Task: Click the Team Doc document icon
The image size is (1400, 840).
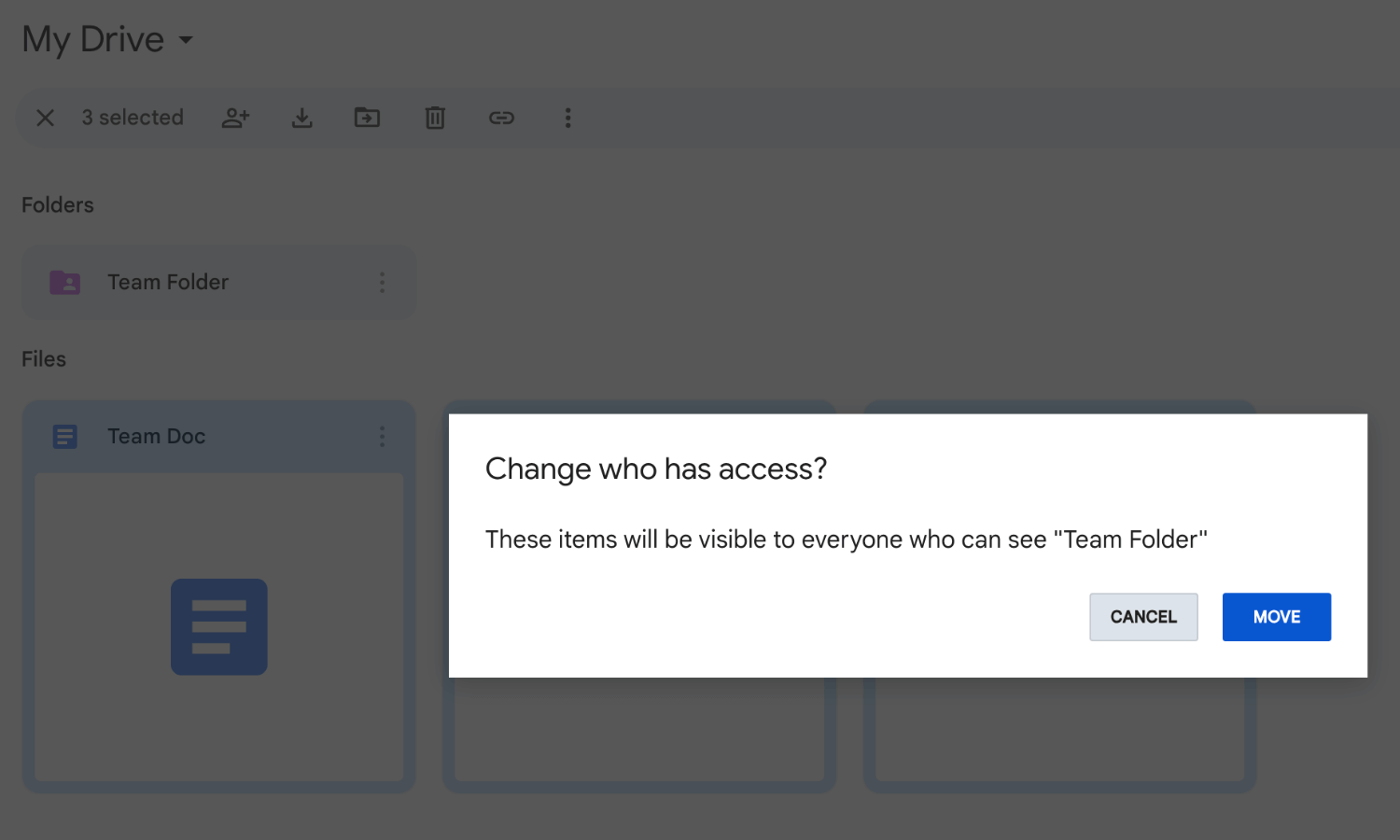Action: [x=64, y=436]
